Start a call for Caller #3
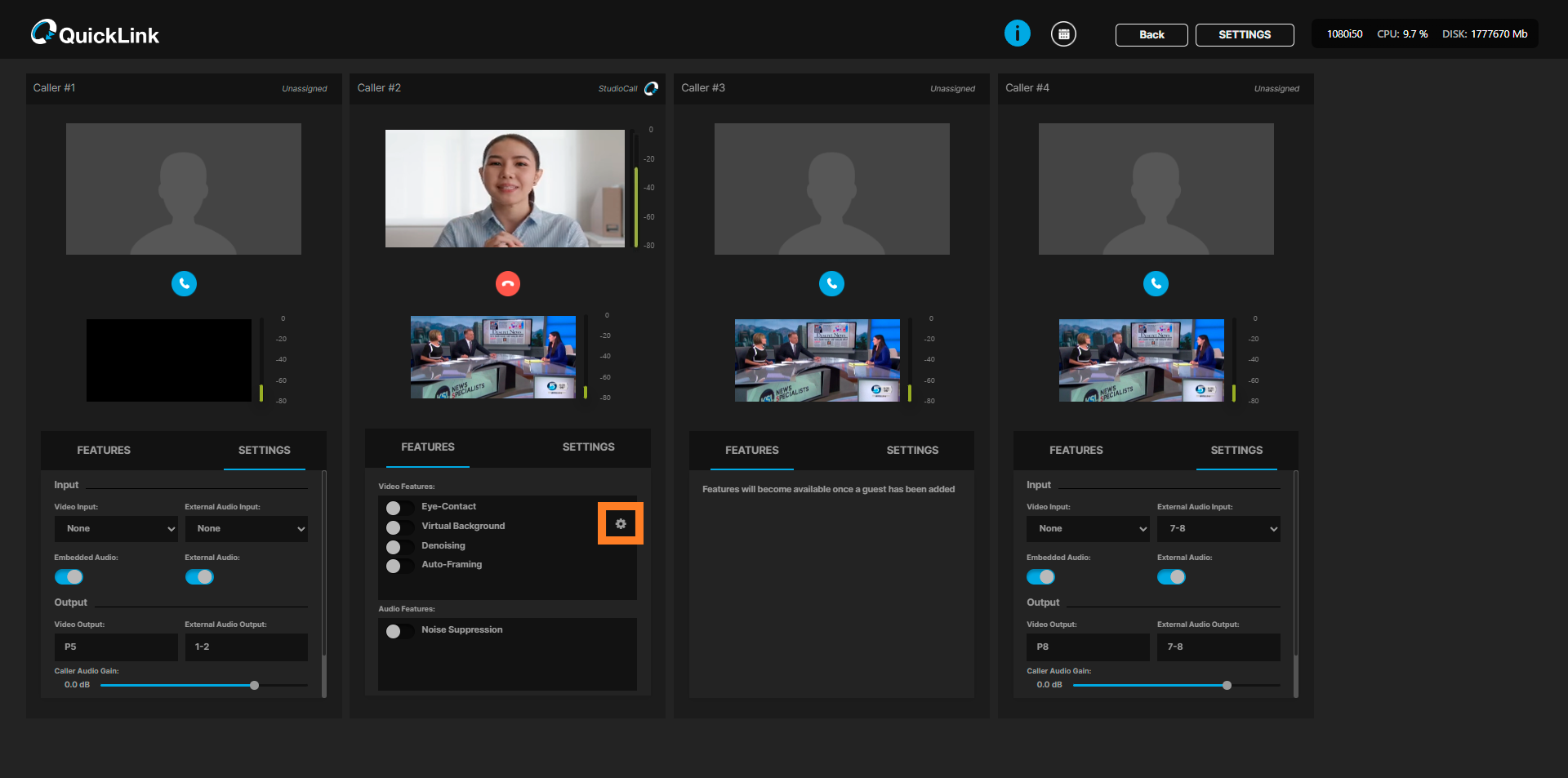 pyautogui.click(x=831, y=283)
